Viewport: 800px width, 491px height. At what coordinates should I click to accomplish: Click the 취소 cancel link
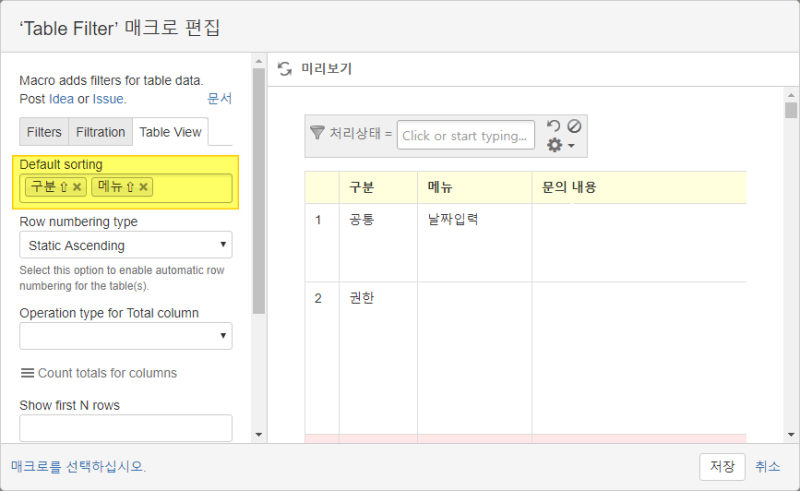coord(767,467)
